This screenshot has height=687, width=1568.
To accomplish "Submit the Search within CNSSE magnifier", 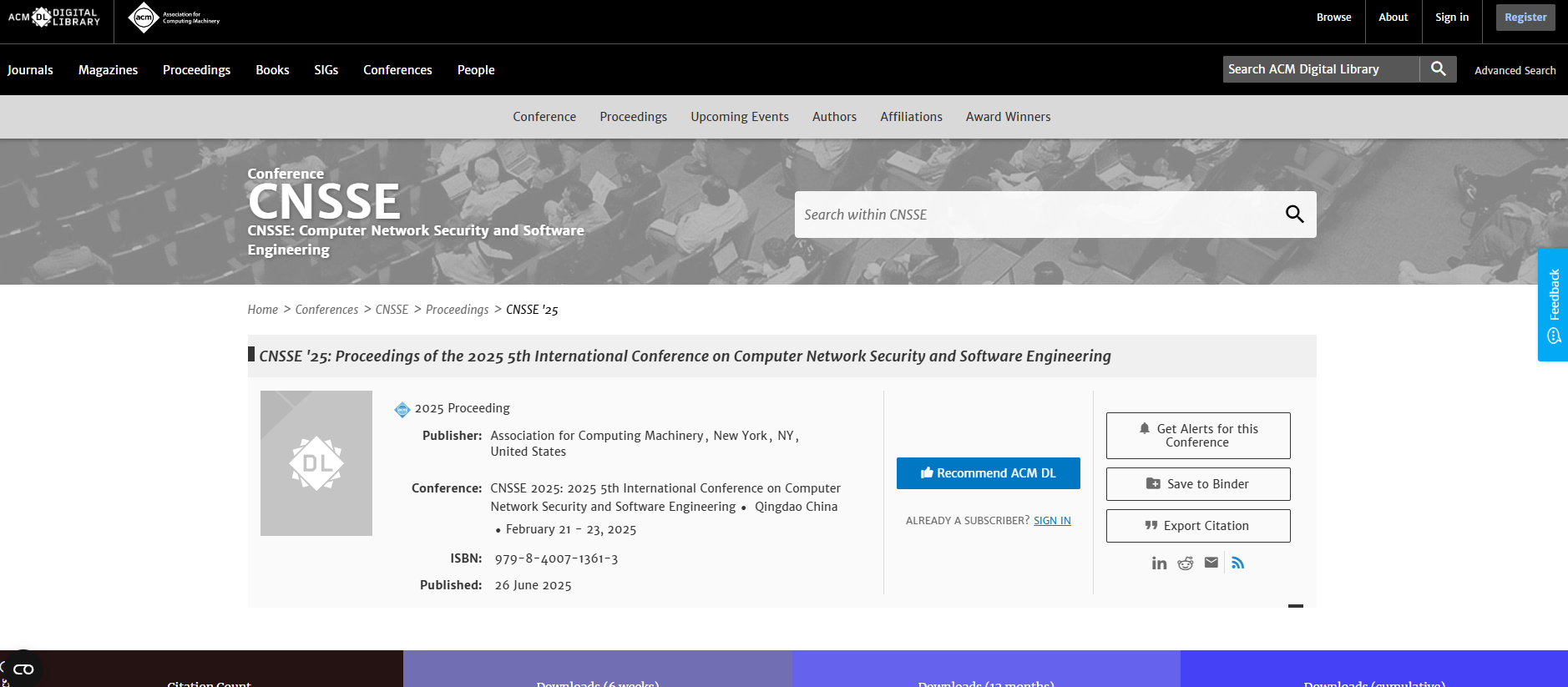I will (1294, 215).
